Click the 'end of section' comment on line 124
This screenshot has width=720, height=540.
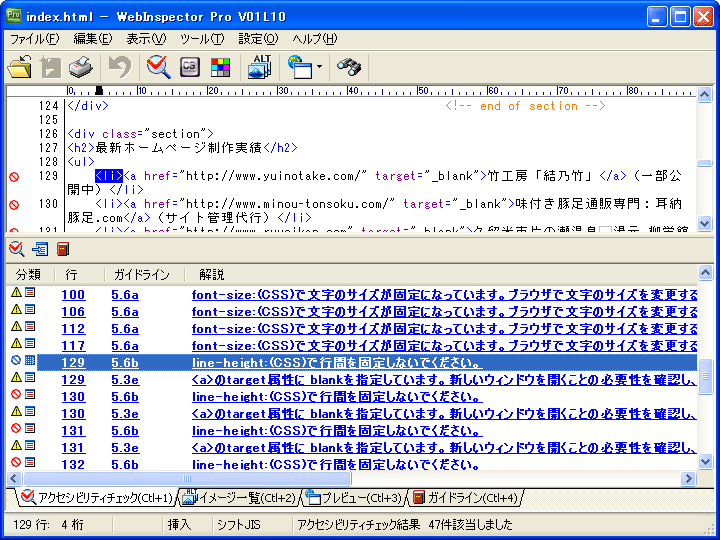(x=525, y=106)
